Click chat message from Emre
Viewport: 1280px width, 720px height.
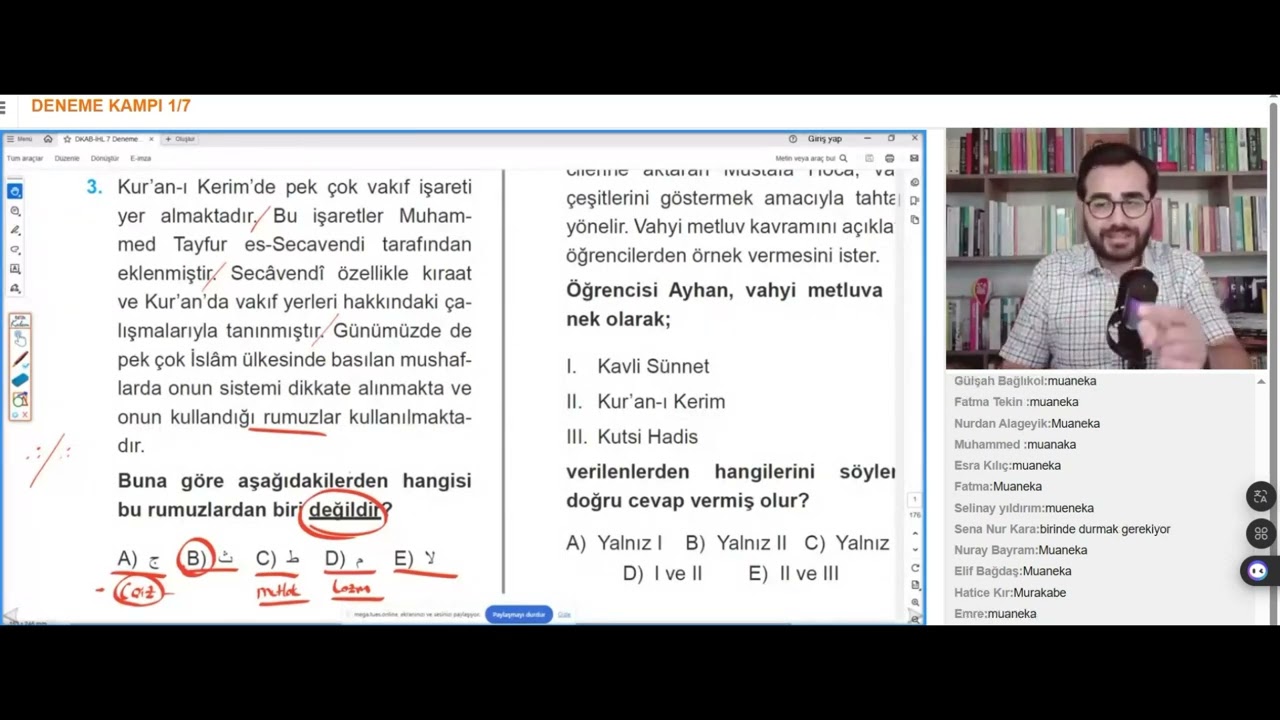pyautogui.click(x=995, y=613)
